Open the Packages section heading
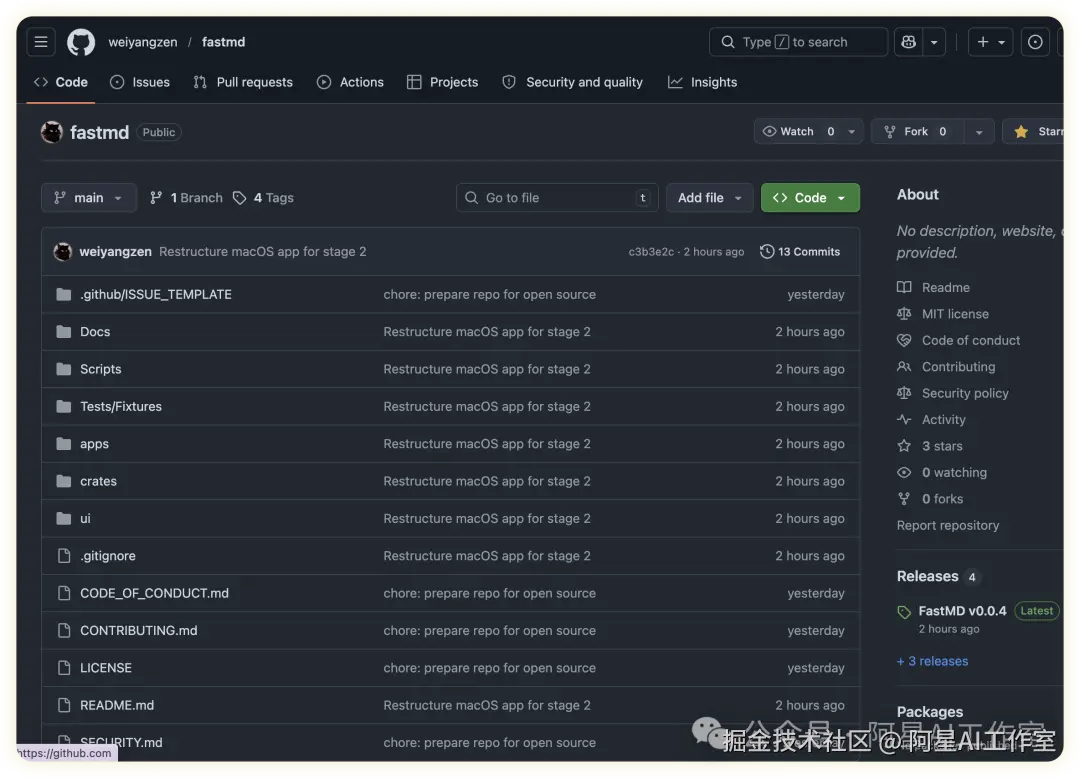 coord(930,712)
